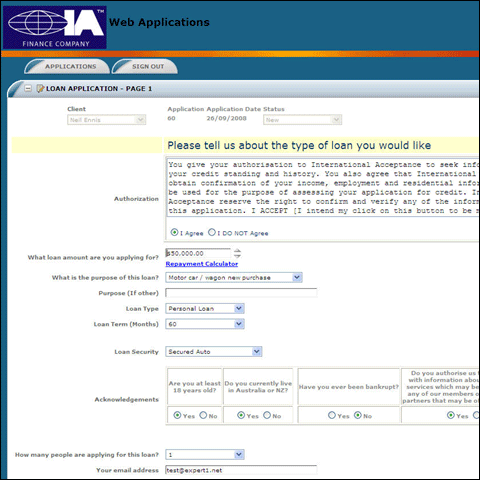Choose No for living in Australia or NZ
The height and width of the screenshot is (480, 480).
[x=267, y=415]
